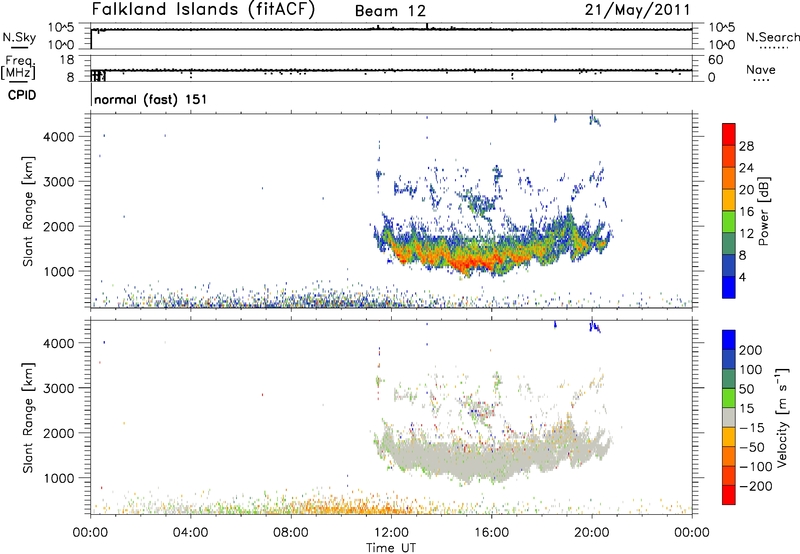Select the 60 tick on the Nave axis
800x554 pixels.
(716, 60)
